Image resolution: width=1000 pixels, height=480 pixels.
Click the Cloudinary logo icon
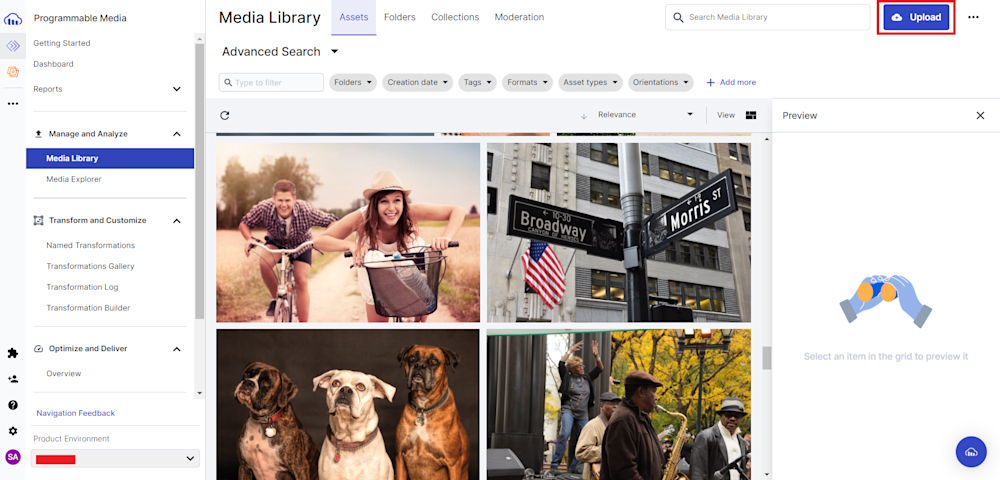13,18
